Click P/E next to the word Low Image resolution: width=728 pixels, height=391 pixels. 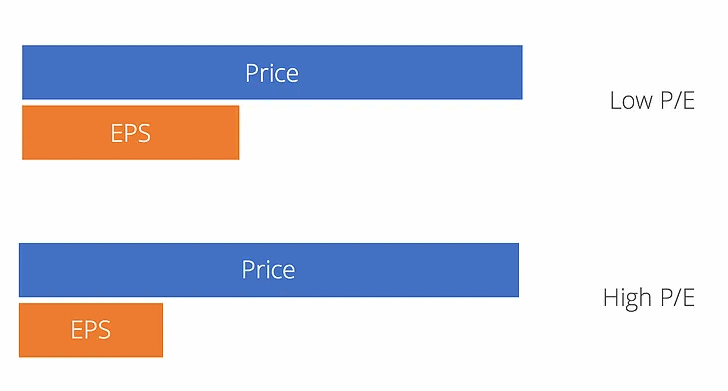[x=677, y=100]
